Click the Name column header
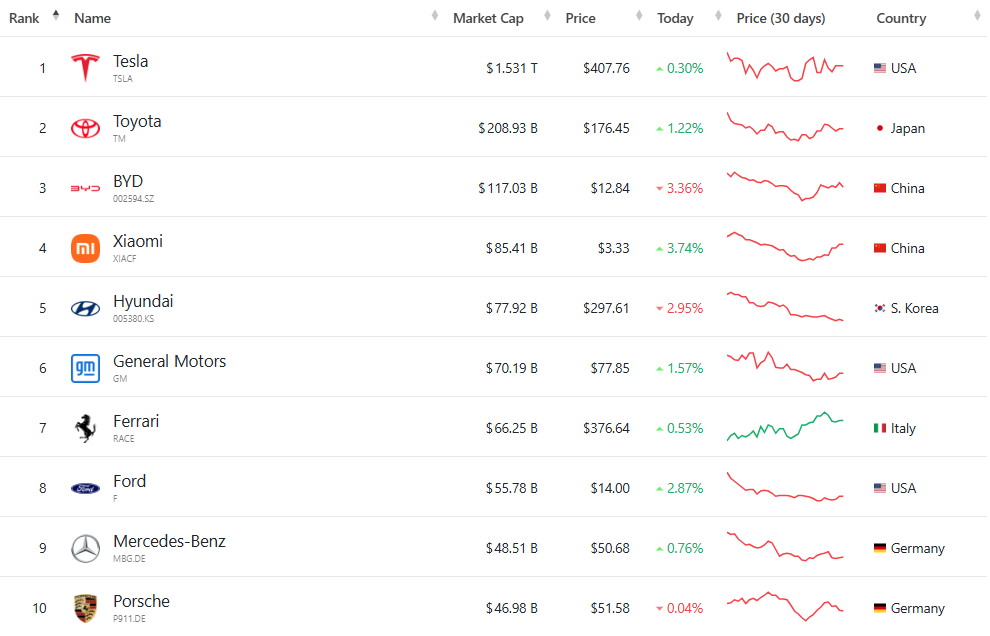The height and width of the screenshot is (636, 990). [x=92, y=18]
